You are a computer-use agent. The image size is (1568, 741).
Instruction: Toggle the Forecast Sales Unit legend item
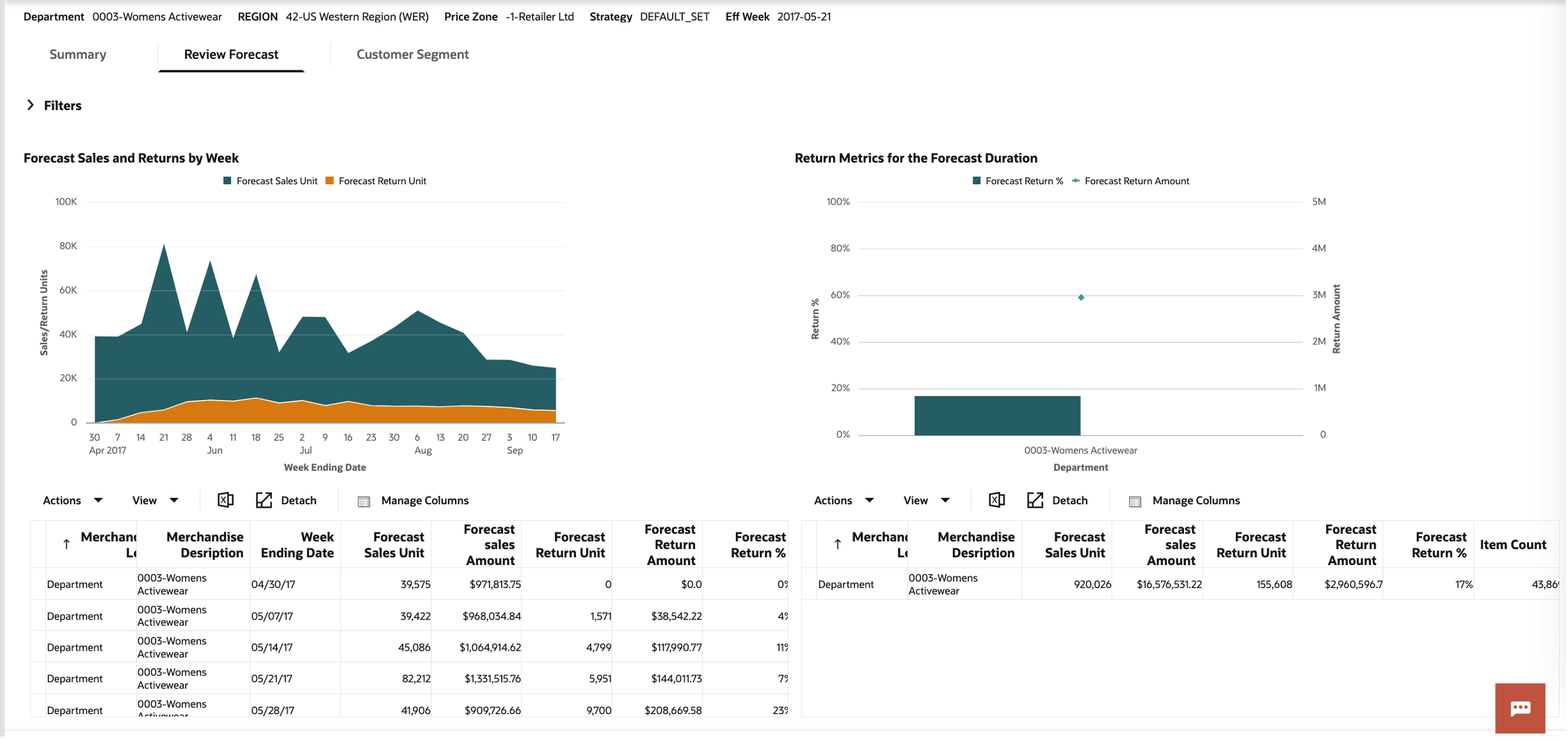(x=270, y=180)
